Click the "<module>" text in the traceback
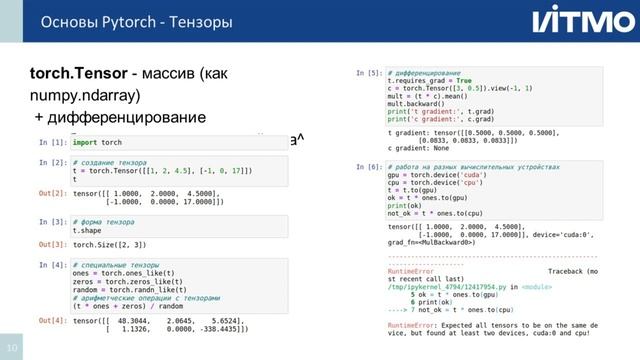 tap(537, 287)
